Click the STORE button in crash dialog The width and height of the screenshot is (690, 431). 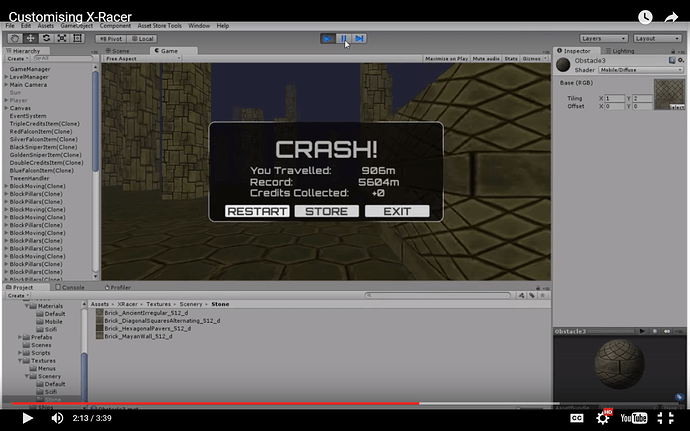click(327, 211)
